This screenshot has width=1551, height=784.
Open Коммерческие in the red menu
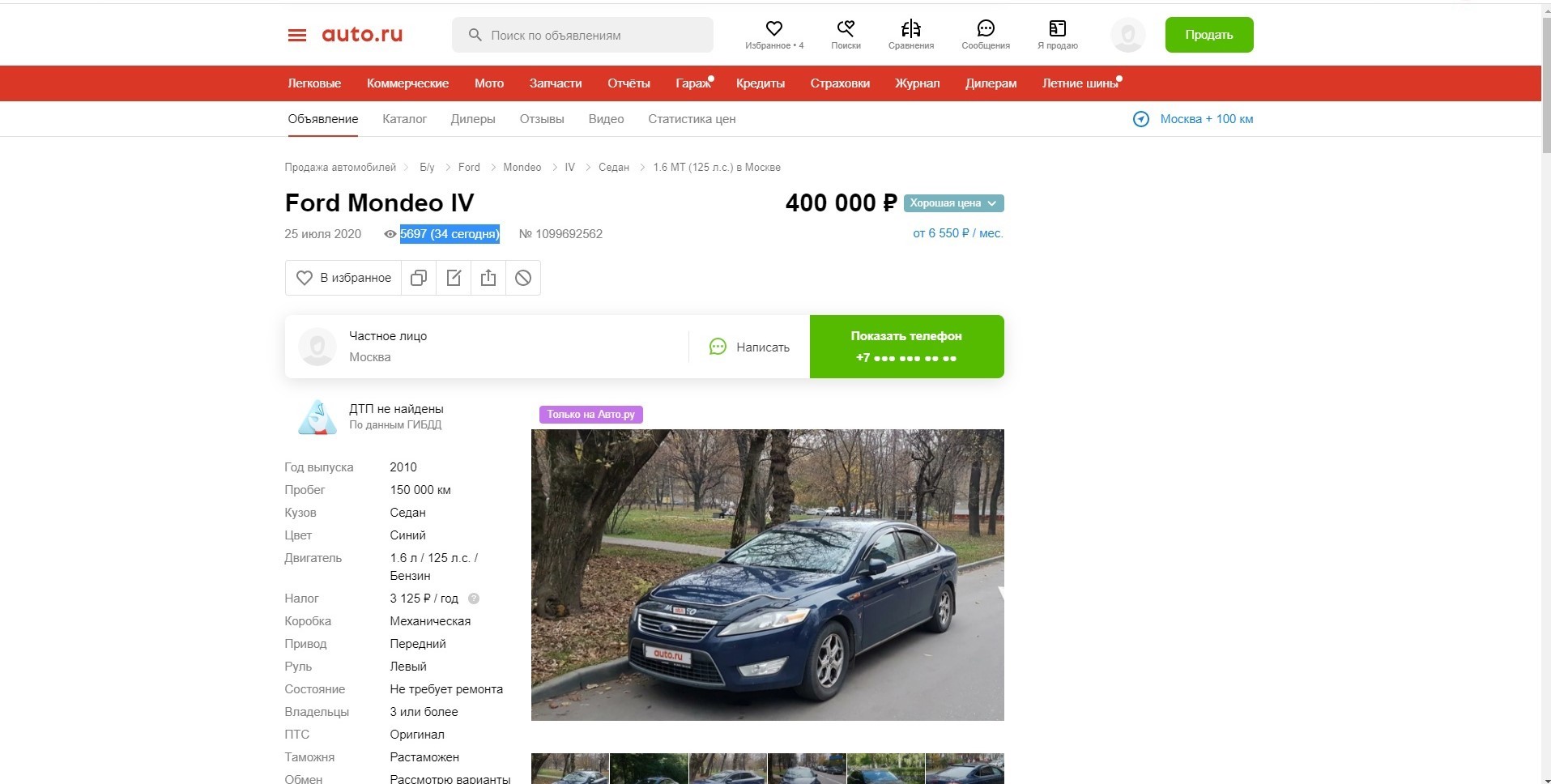click(x=407, y=83)
